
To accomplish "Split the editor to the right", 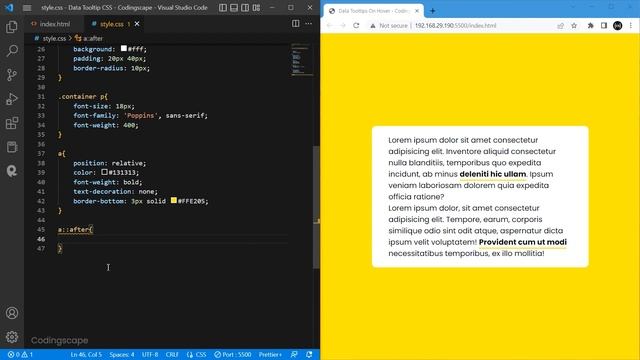I will [296, 24].
